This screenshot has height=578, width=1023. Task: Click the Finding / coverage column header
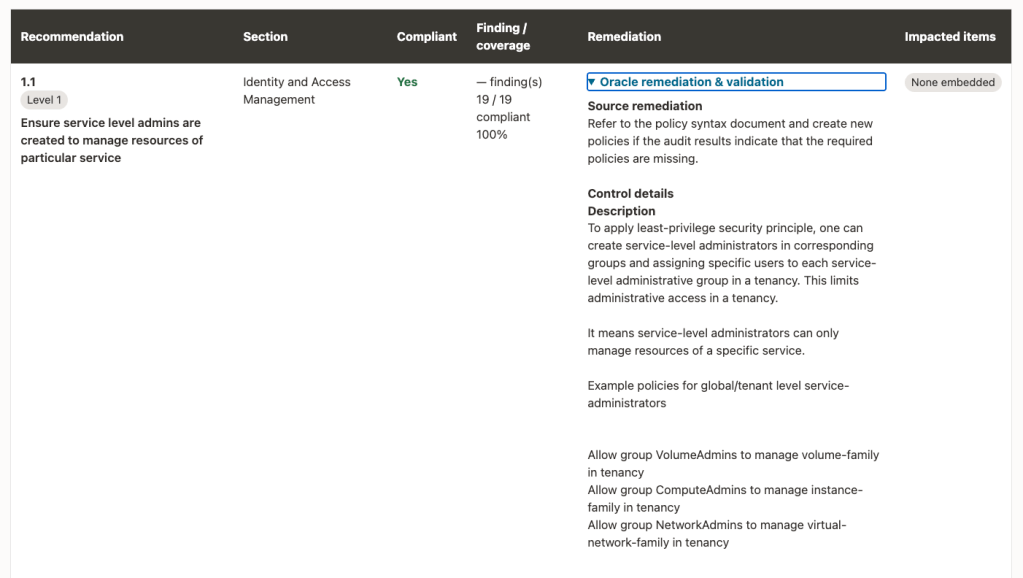coord(503,37)
